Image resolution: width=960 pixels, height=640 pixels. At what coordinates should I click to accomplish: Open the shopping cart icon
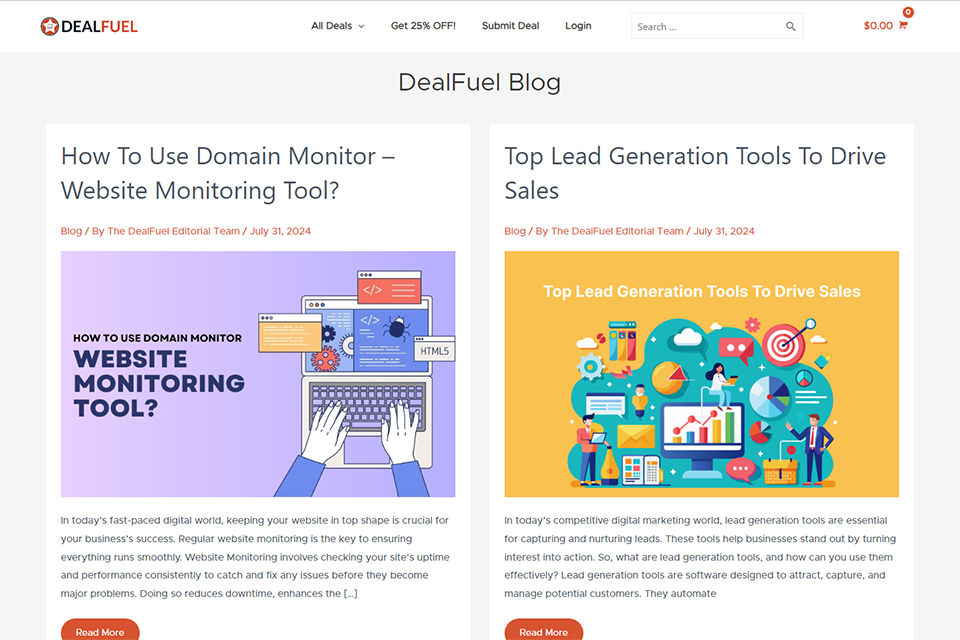[902, 25]
